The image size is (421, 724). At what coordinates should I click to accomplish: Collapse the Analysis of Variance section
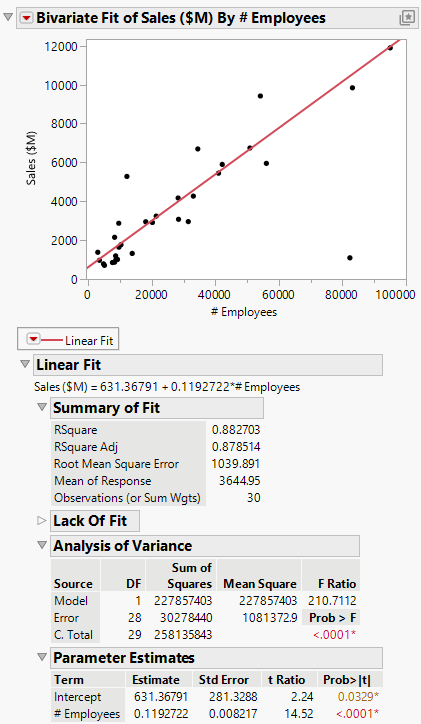[x=42, y=545]
